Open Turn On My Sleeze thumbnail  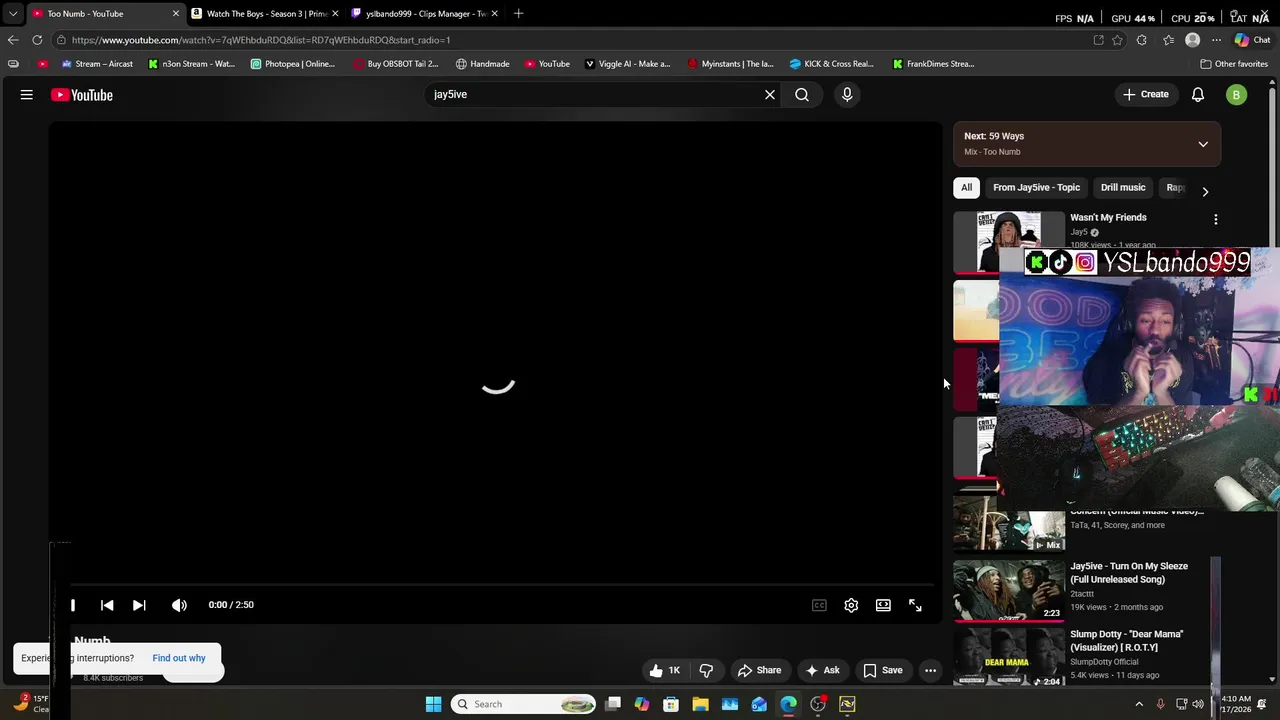tap(1009, 590)
